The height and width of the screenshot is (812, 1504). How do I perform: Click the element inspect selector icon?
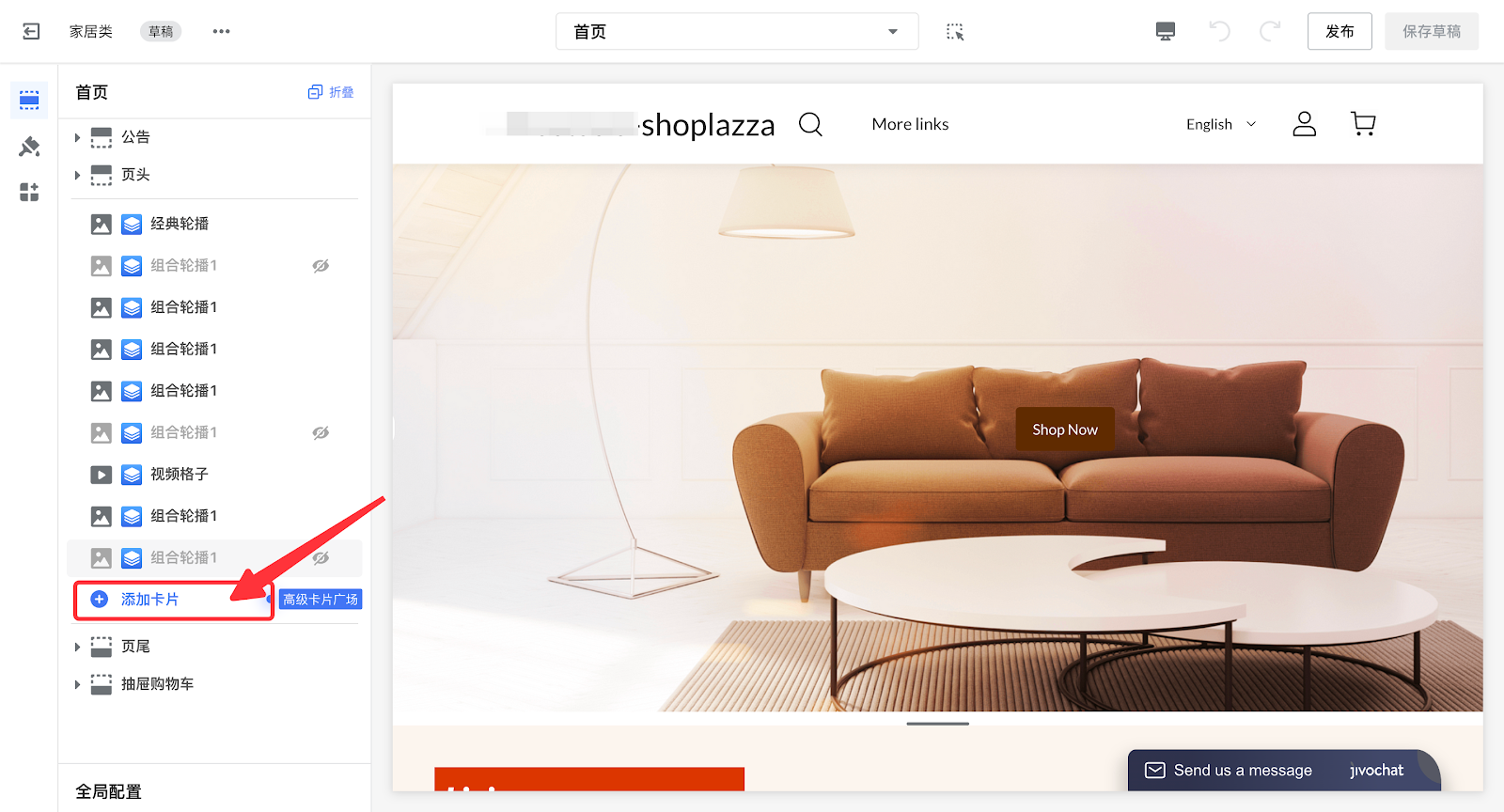(955, 32)
